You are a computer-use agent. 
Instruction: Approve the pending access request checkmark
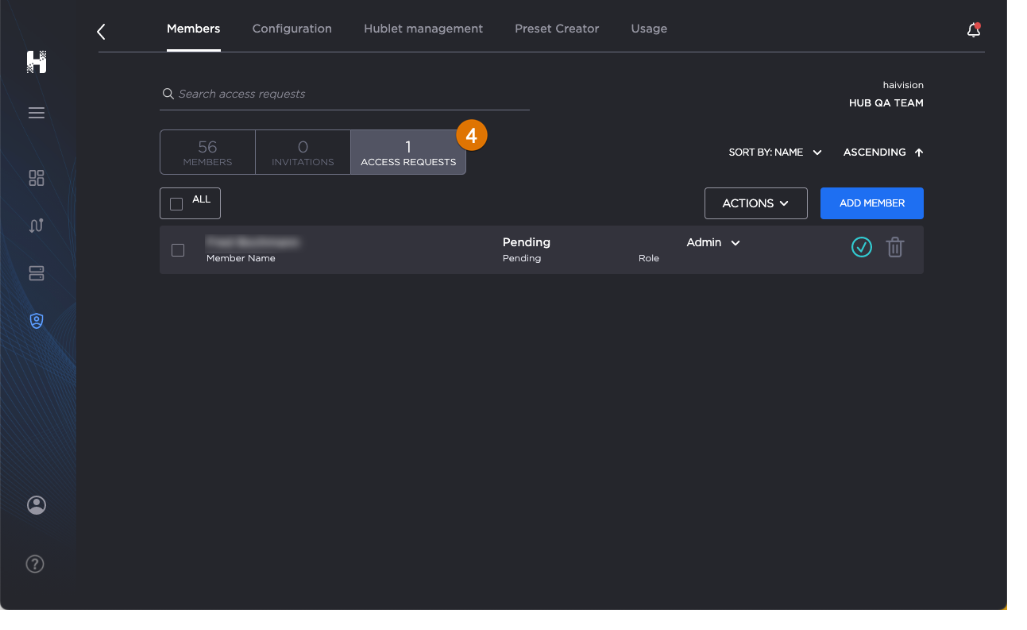pos(861,247)
